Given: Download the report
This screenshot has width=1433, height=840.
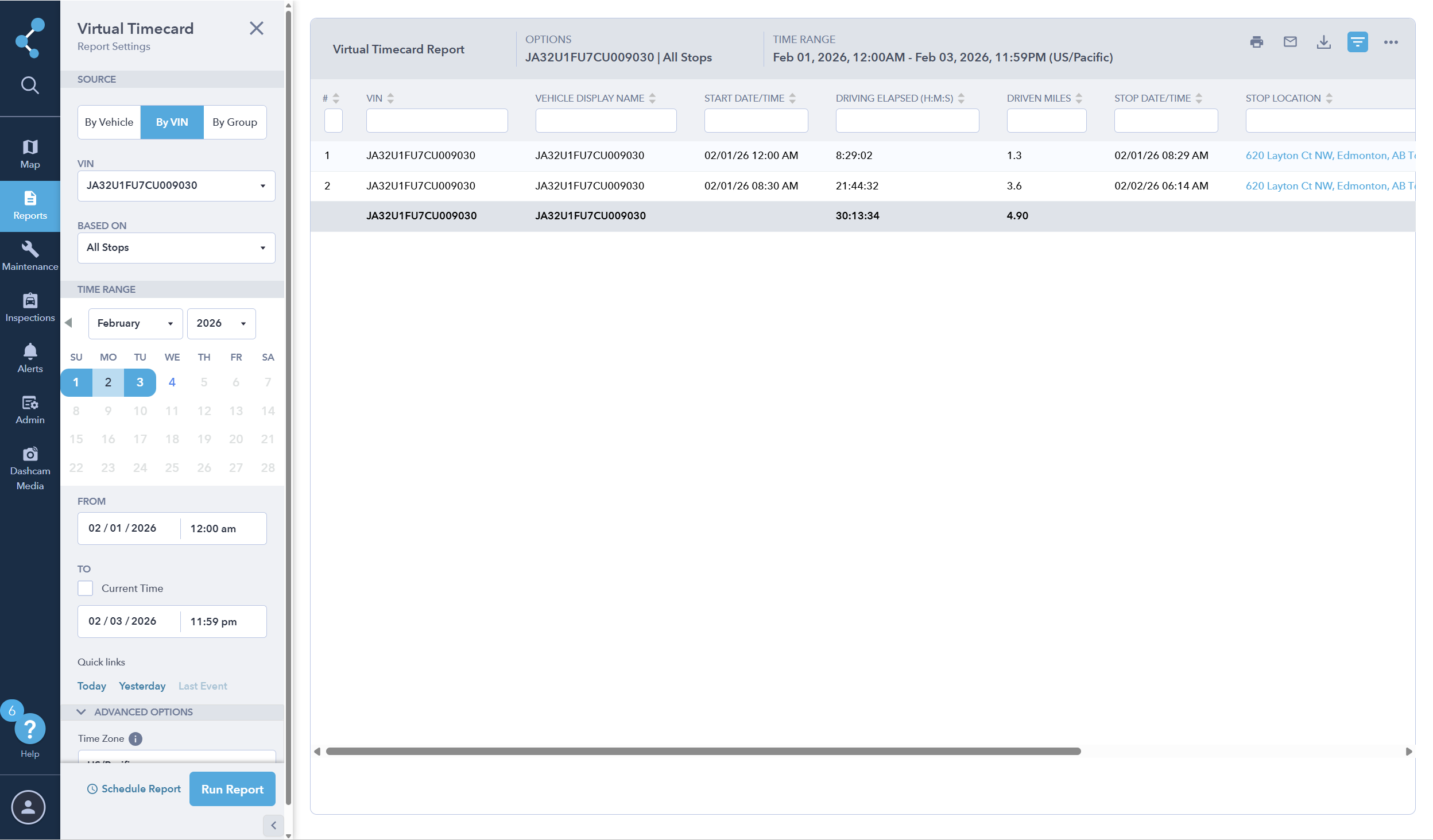Looking at the screenshot, I should (x=1323, y=42).
